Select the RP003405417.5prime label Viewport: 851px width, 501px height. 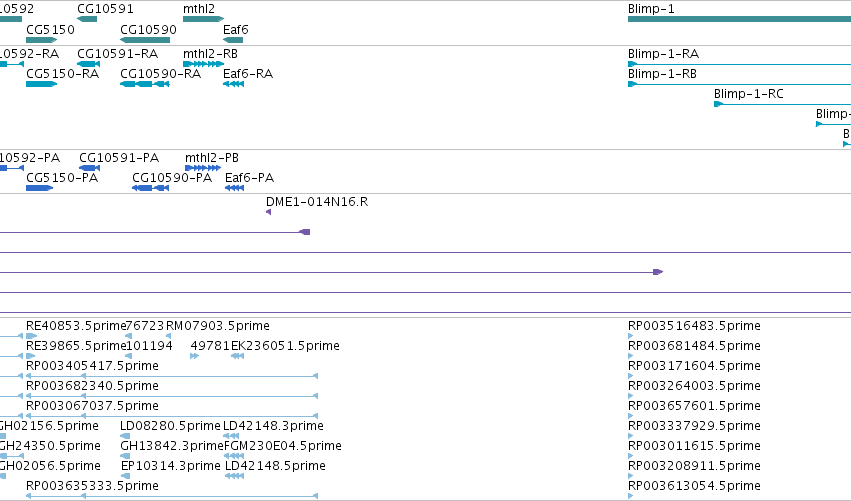92,366
